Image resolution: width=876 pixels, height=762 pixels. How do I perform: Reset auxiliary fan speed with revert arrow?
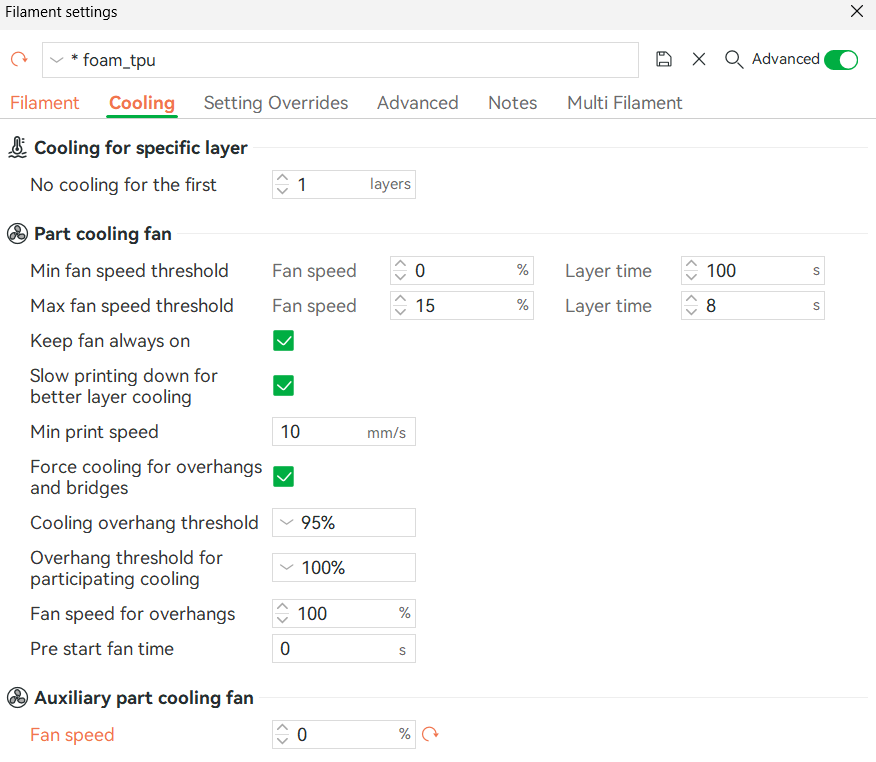(431, 735)
